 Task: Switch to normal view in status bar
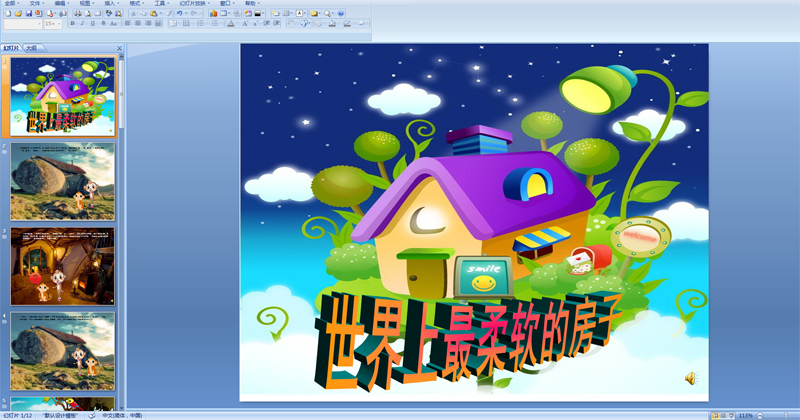pos(715,416)
